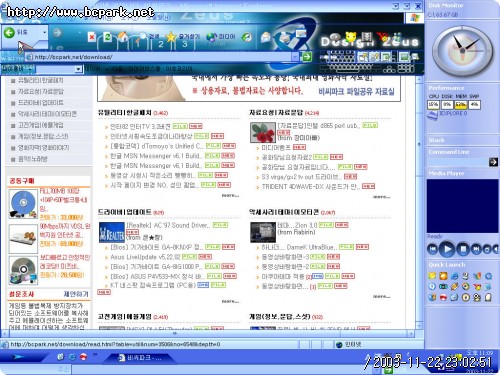The height and width of the screenshot is (375, 500).
Task: Open the Search pane magnifier button
Action: click(149, 36)
